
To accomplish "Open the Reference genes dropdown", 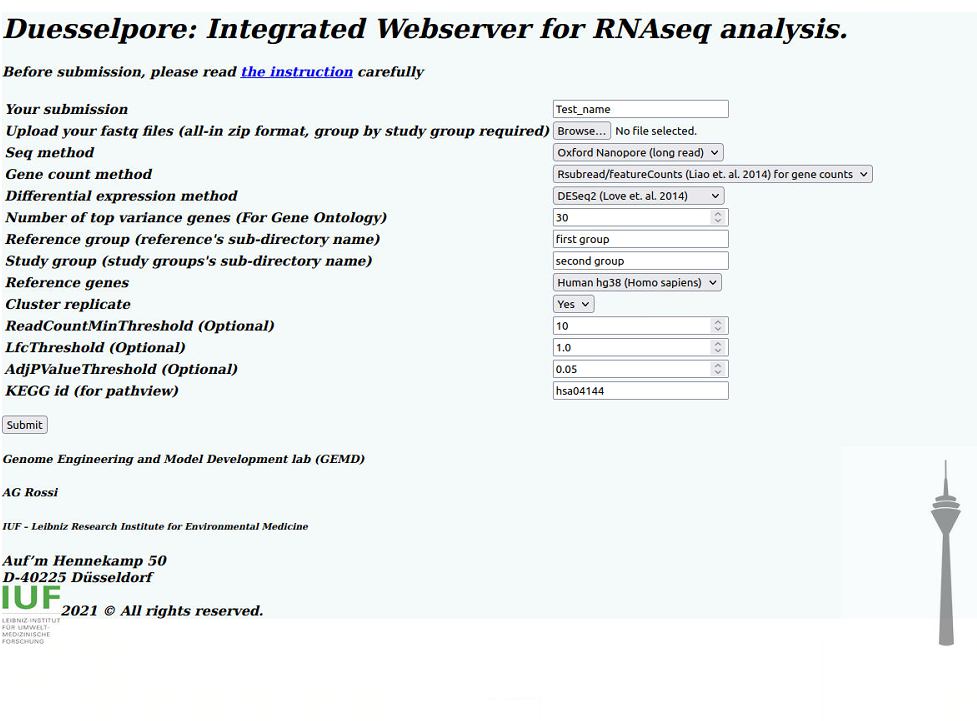I will (637, 282).
